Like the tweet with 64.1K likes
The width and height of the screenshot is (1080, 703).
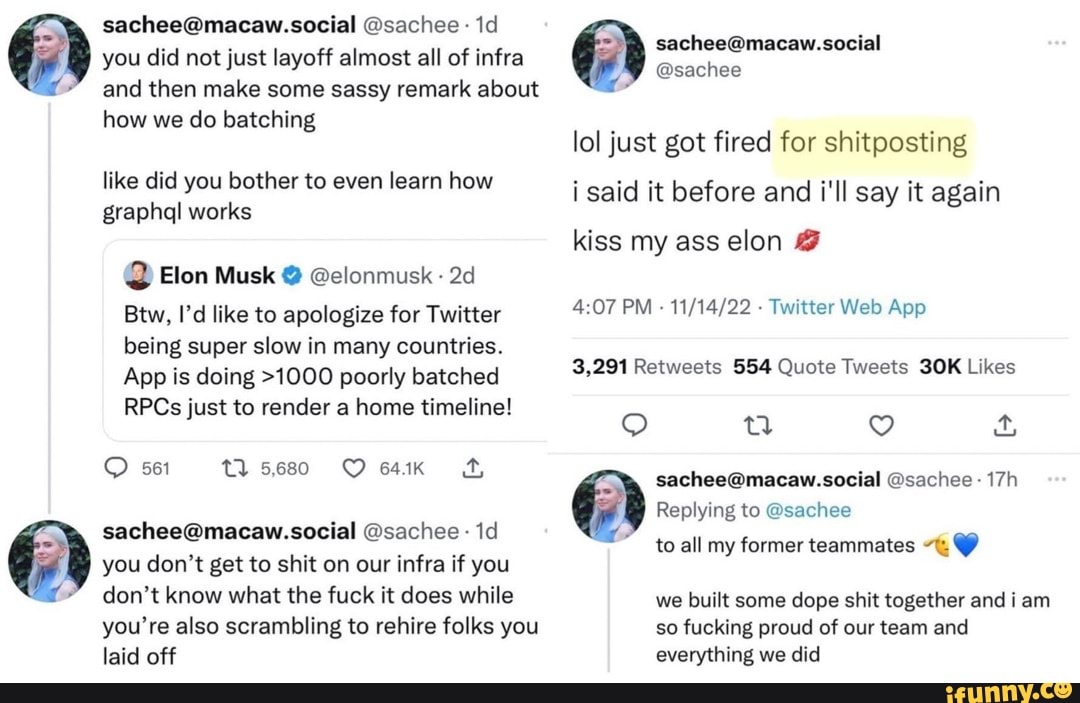coord(352,467)
